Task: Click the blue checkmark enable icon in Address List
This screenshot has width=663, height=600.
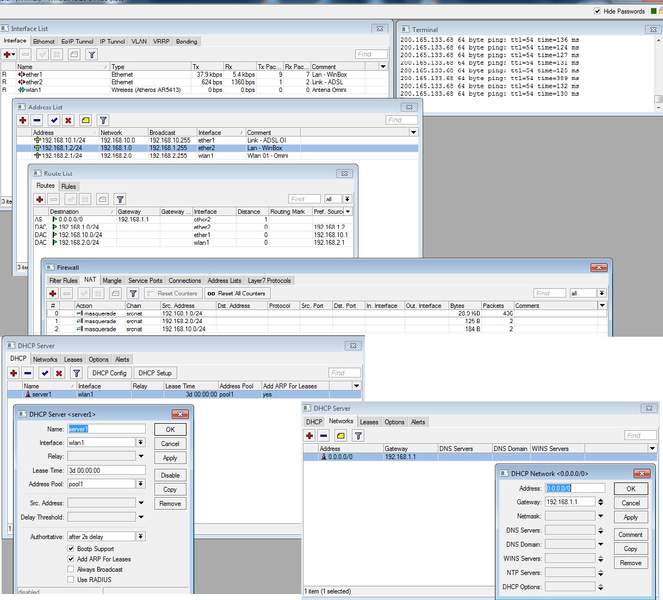Action: (x=54, y=121)
